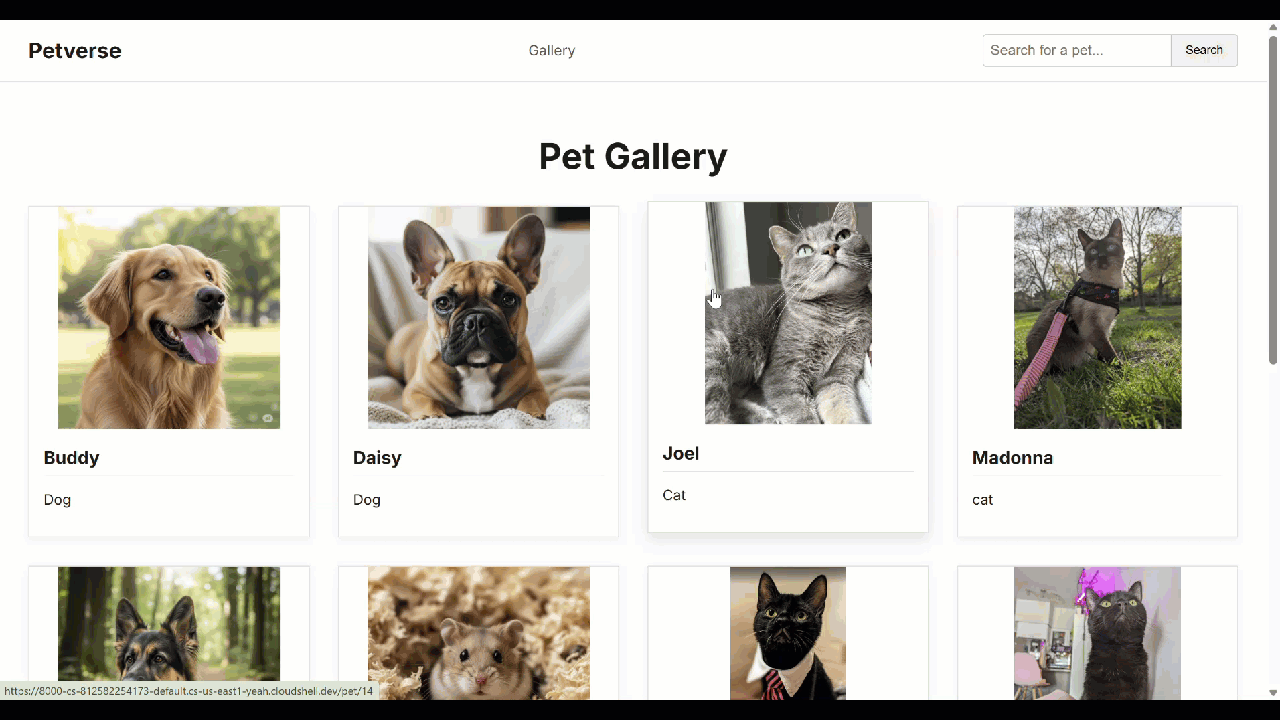Viewport: 1280px width, 720px height.
Task: Open the German shepherd photo card
Action: [x=169, y=633]
